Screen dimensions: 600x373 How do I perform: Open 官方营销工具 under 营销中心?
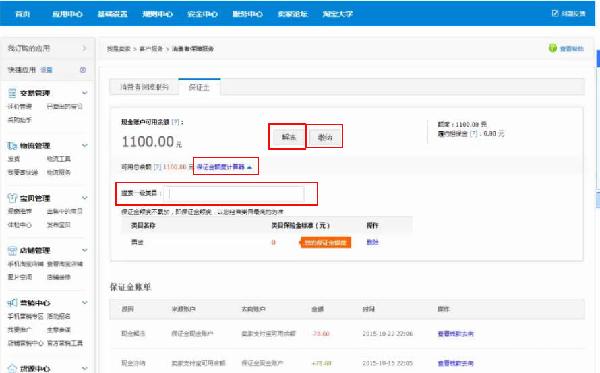[x=65, y=343]
